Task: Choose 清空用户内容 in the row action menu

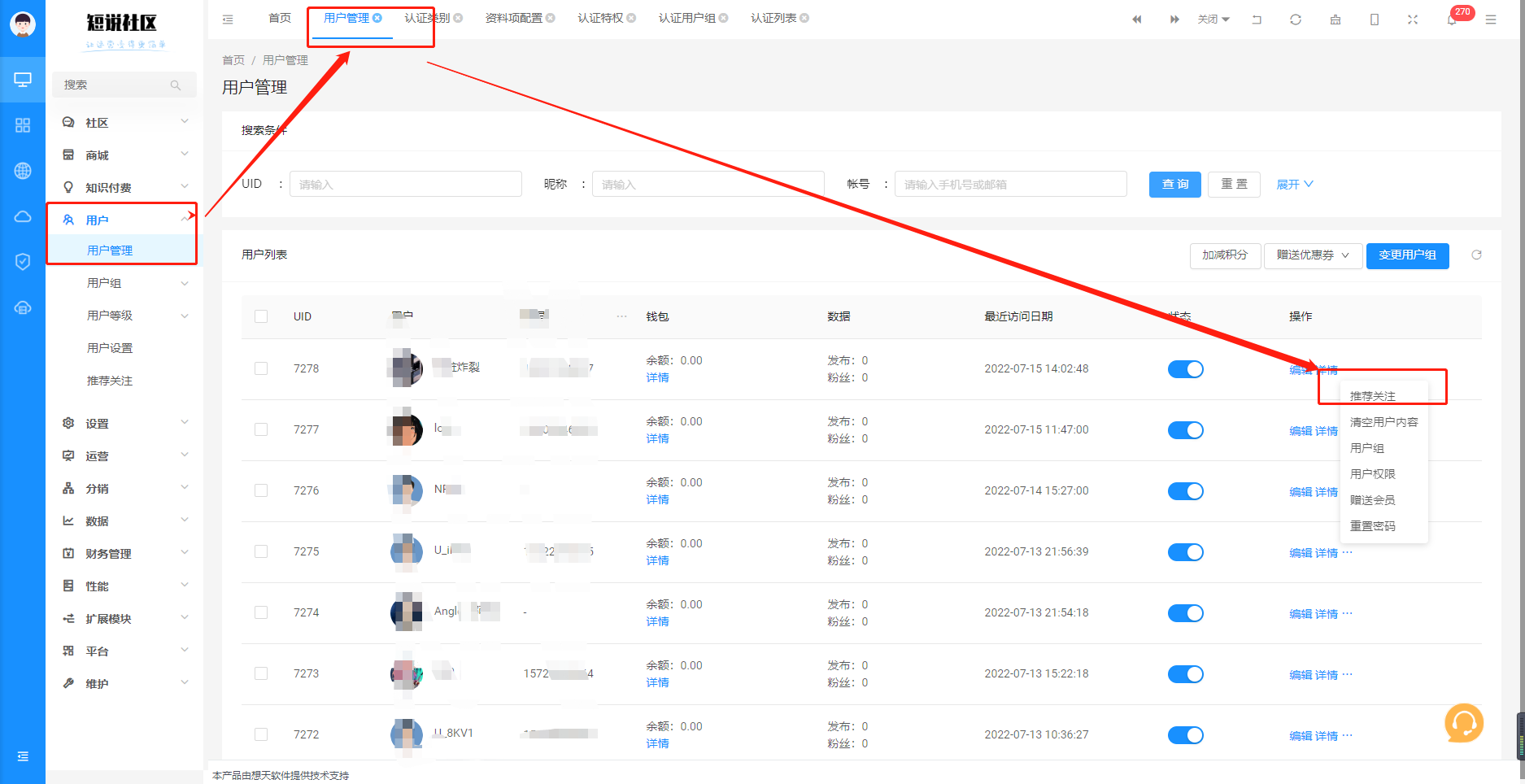Action: tap(1384, 422)
